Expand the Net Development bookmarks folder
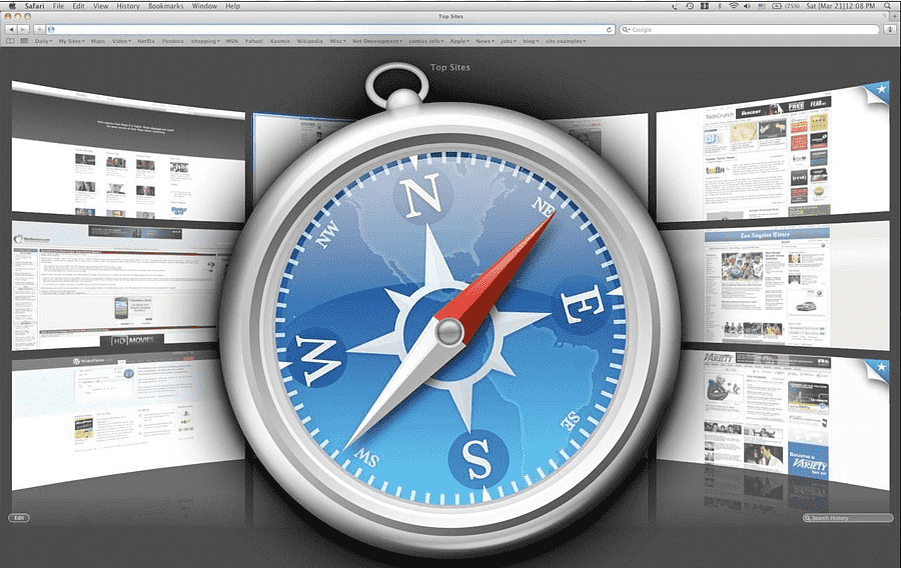The image size is (901, 568). (377, 41)
